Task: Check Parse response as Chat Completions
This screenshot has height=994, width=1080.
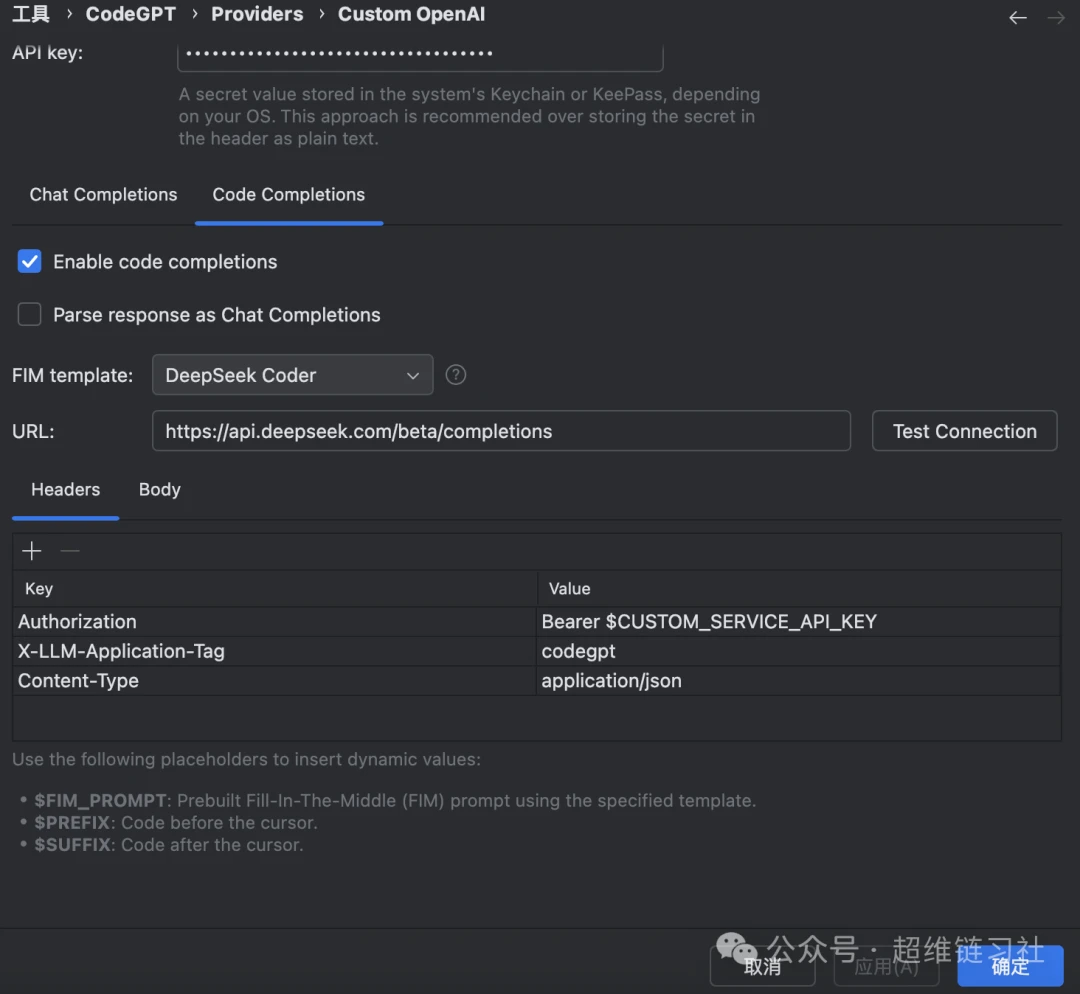Action: point(30,315)
